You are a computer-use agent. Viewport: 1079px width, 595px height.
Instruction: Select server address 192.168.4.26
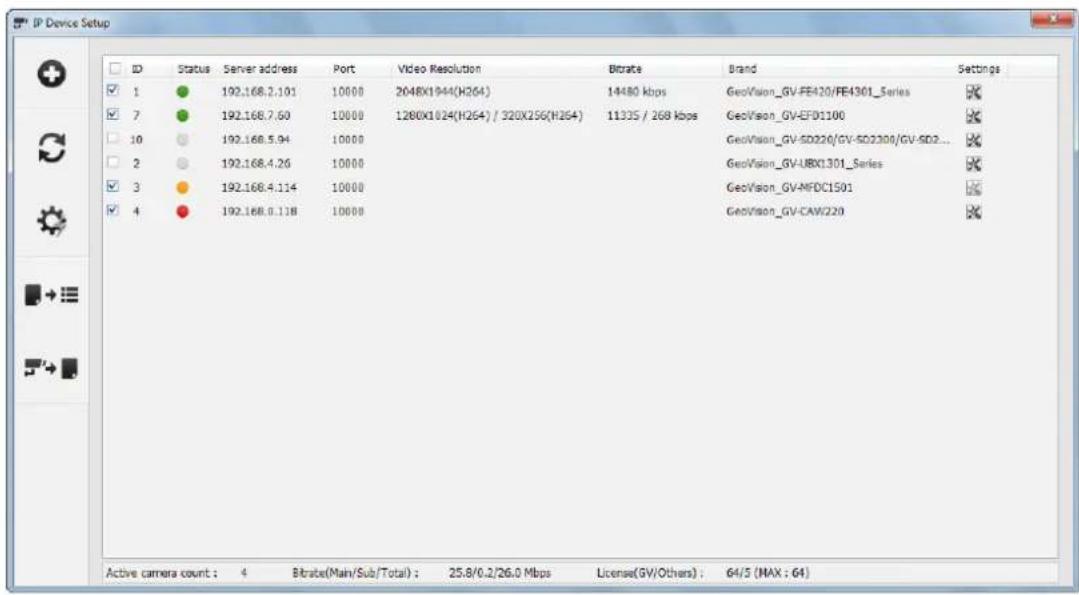255,164
